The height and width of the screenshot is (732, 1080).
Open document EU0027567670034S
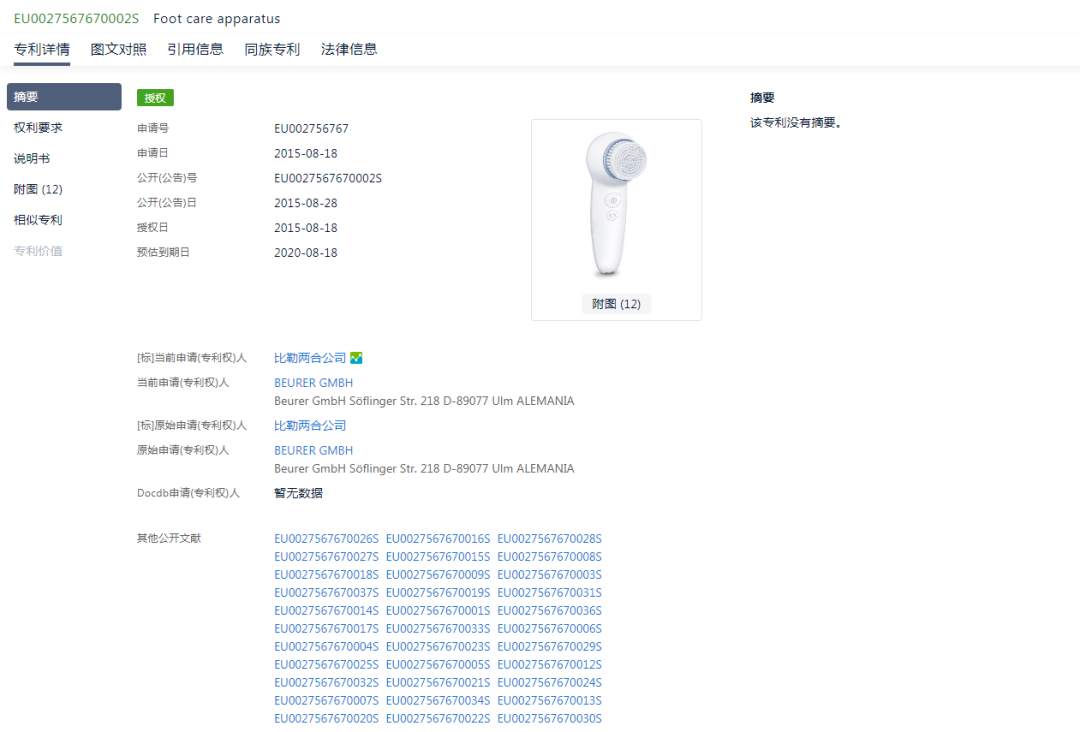pyautogui.click(x=438, y=700)
